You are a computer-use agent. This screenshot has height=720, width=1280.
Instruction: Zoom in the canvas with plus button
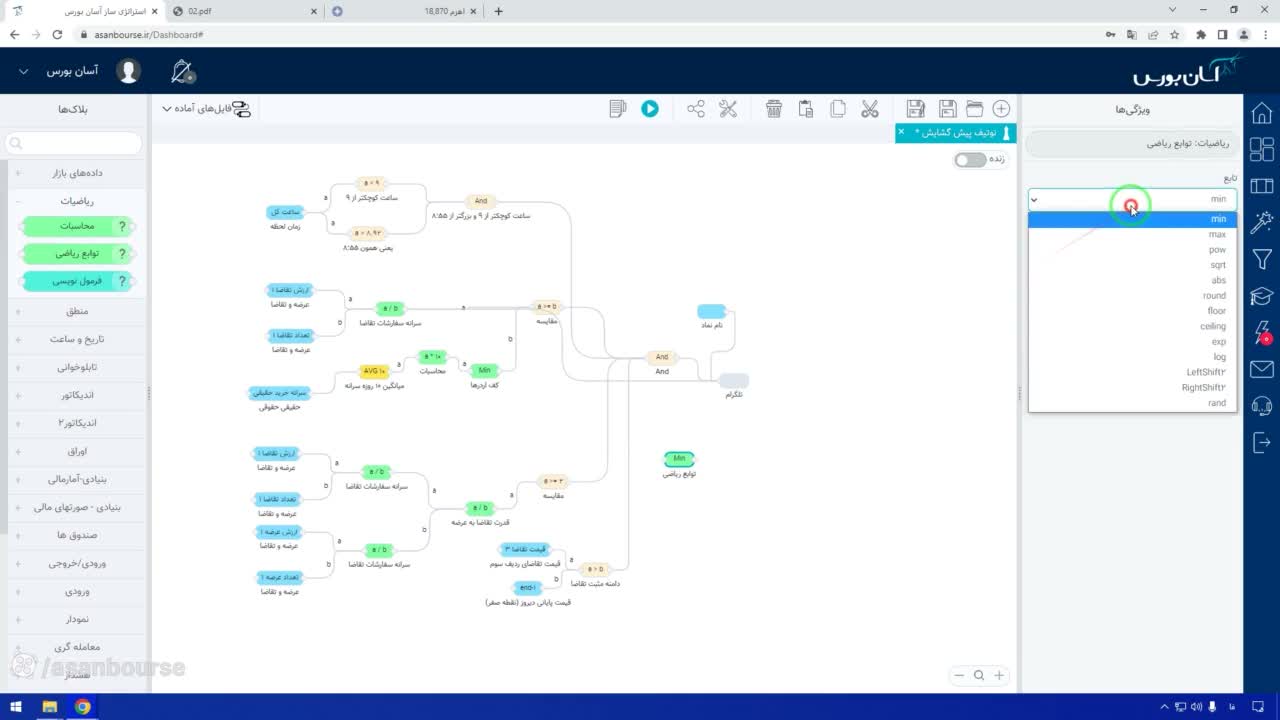pyautogui.click(x=999, y=675)
